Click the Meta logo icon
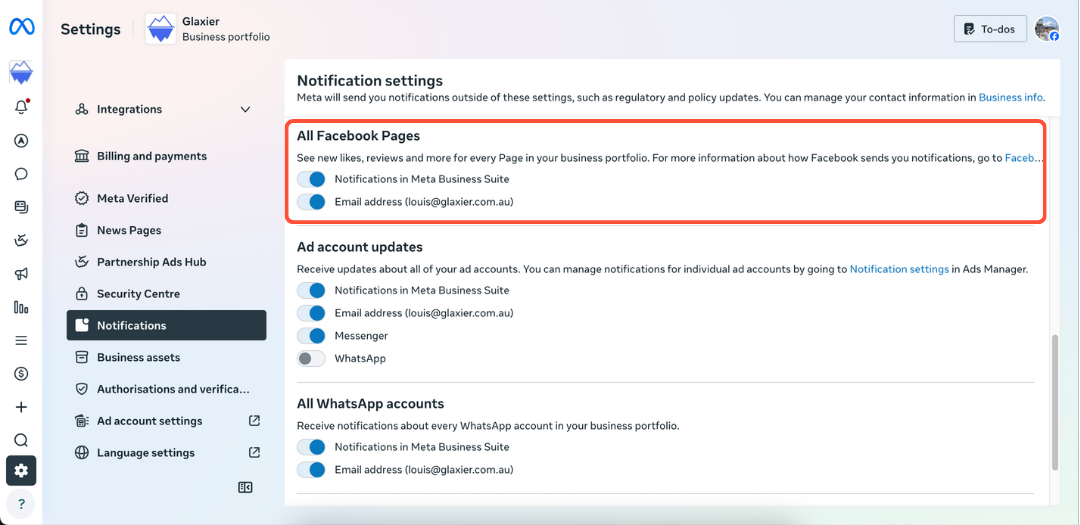Screen dimensions: 1080x525 coord(21,28)
